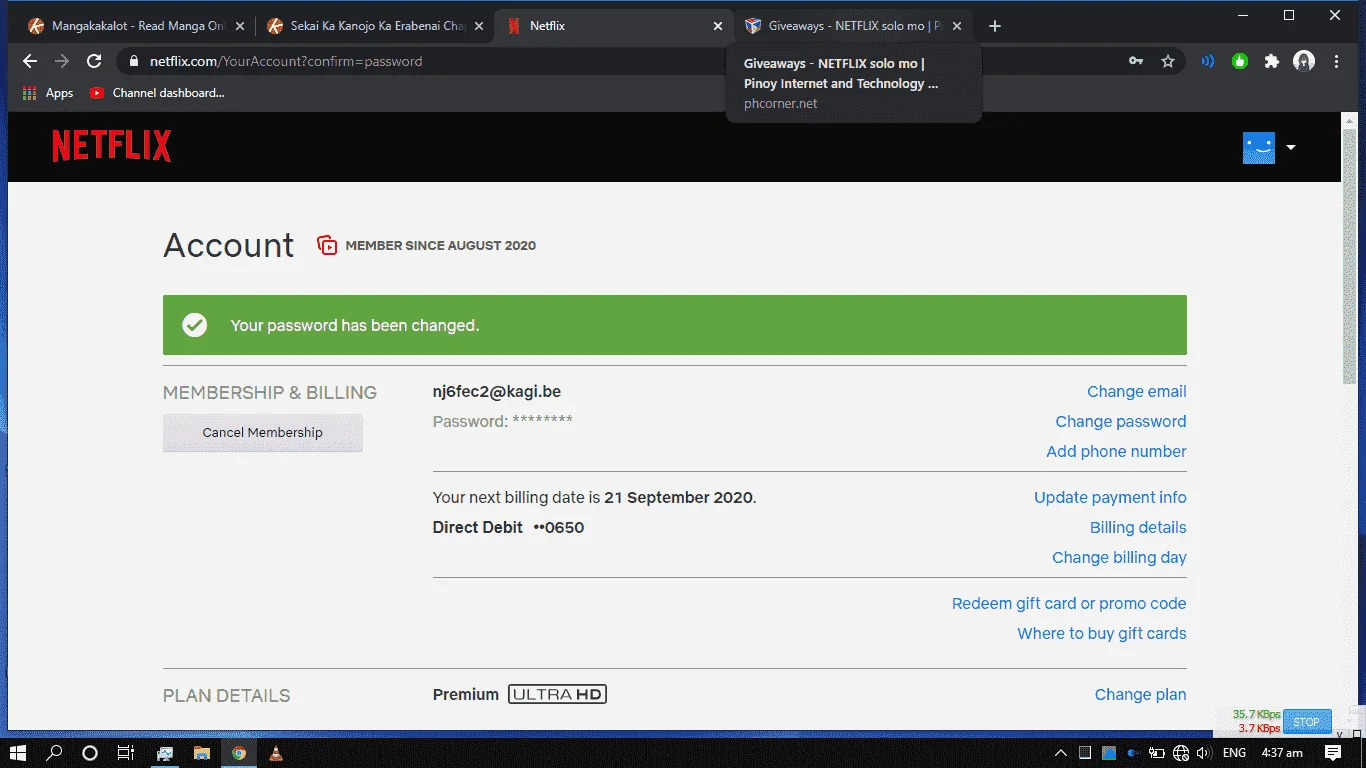The height and width of the screenshot is (768, 1366).
Task: Click the Chrome taskbar icon
Action: (x=238, y=753)
